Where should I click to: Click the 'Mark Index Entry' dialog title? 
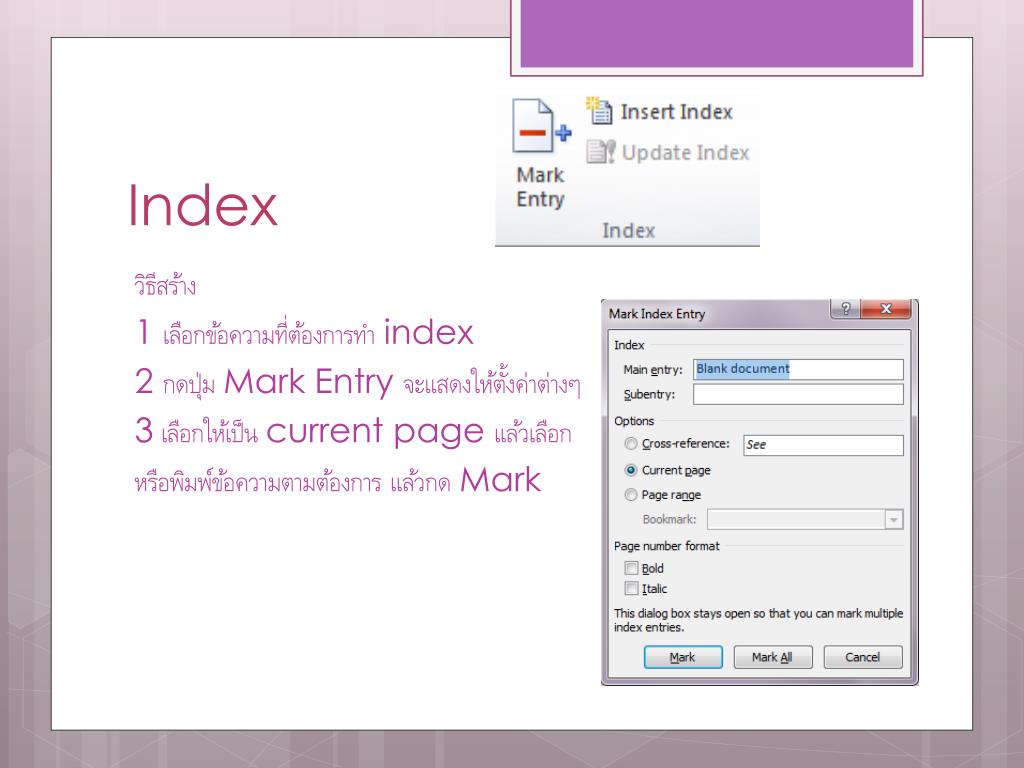(x=657, y=314)
